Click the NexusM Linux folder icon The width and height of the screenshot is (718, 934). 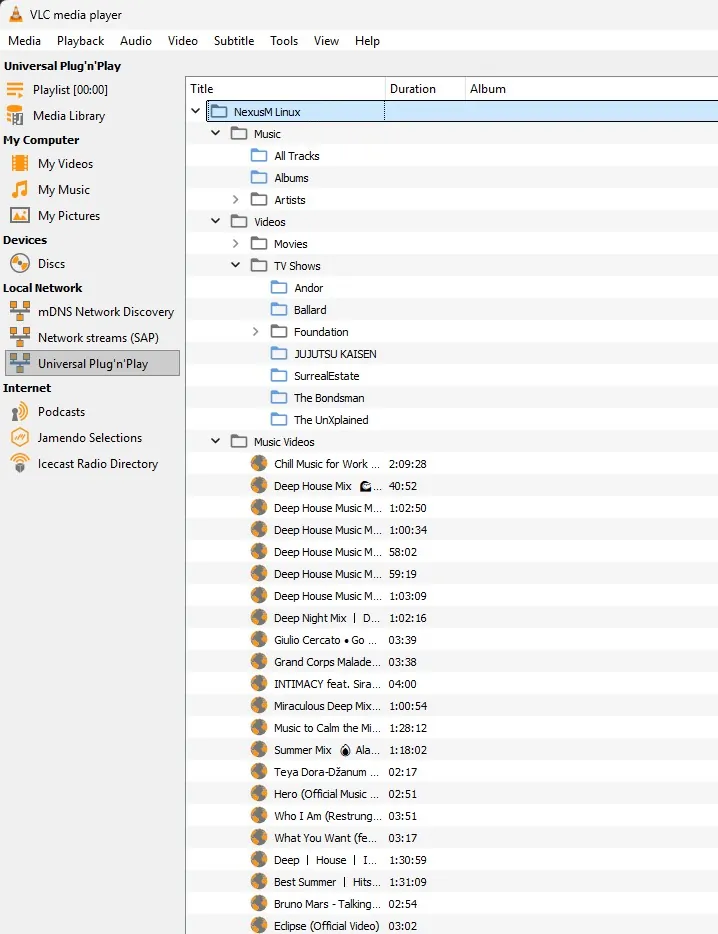pyautogui.click(x=219, y=111)
